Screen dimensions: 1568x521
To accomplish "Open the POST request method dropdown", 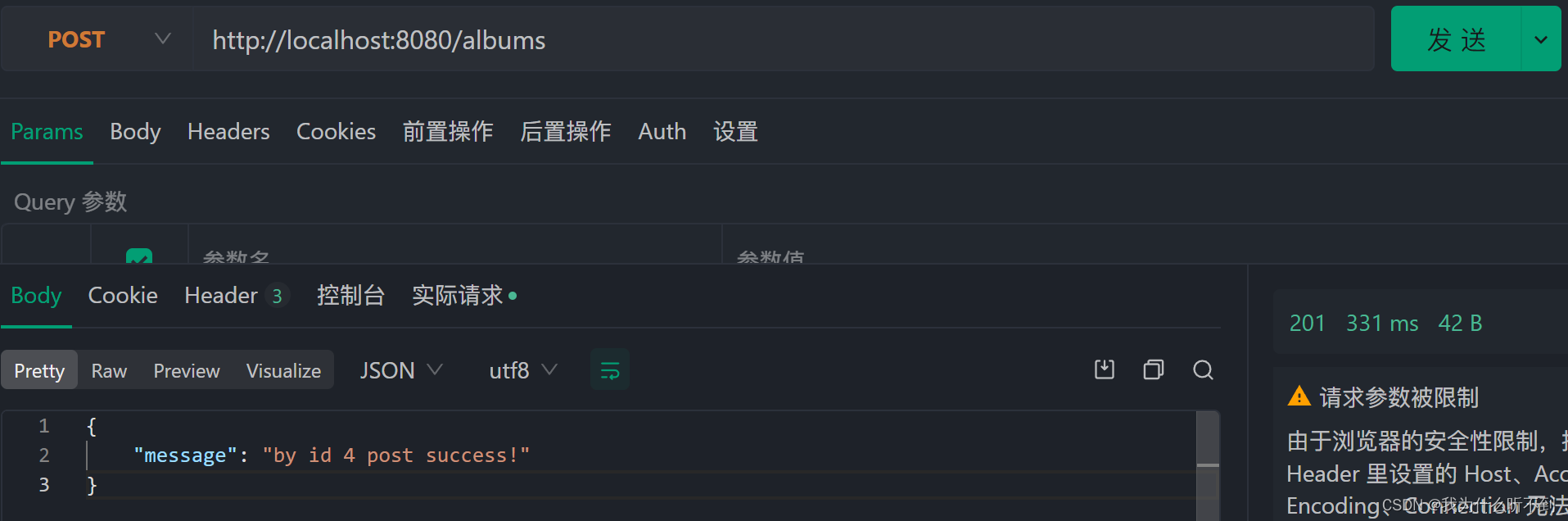I will [x=162, y=39].
